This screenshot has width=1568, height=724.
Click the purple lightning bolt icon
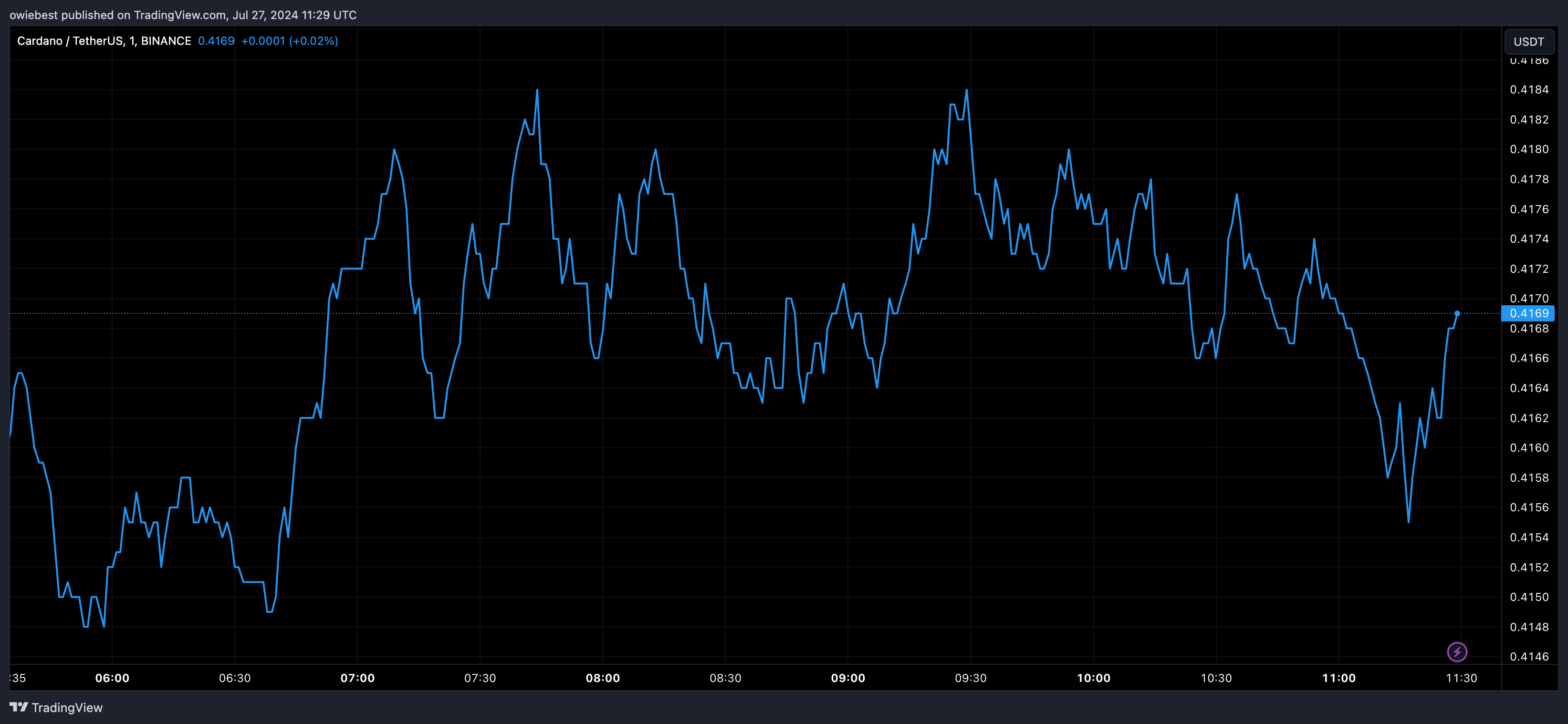1457,652
